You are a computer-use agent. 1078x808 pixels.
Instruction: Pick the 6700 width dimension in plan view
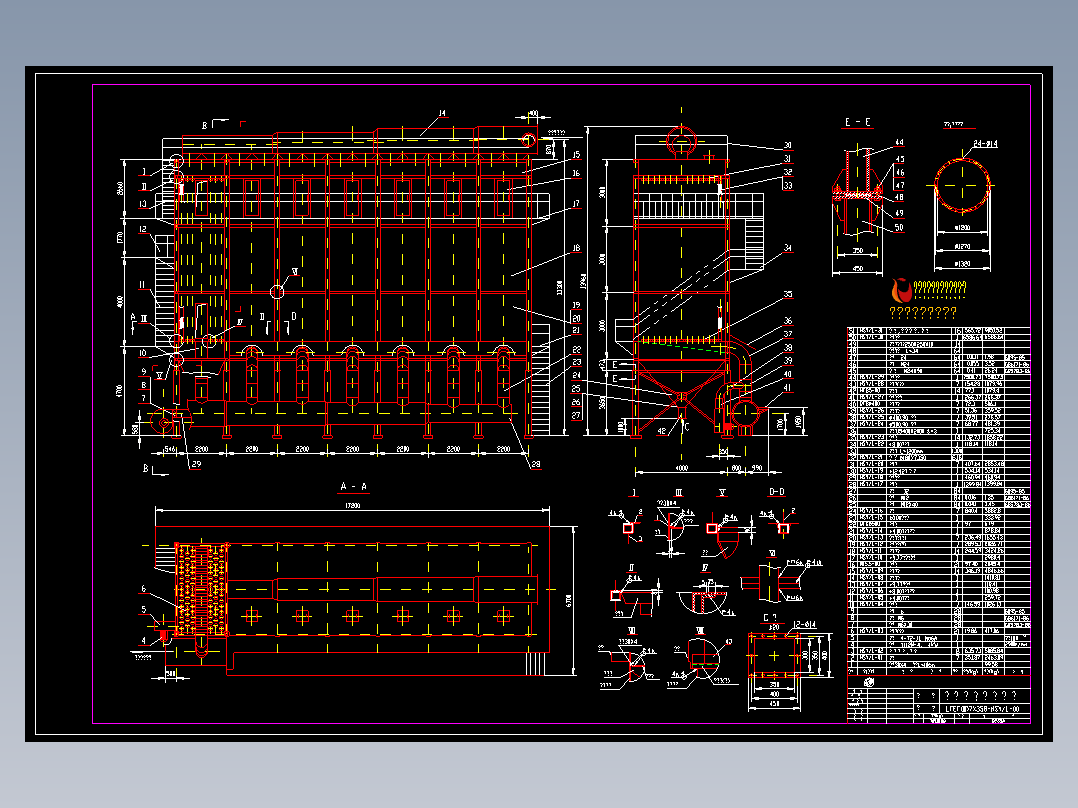pos(569,600)
